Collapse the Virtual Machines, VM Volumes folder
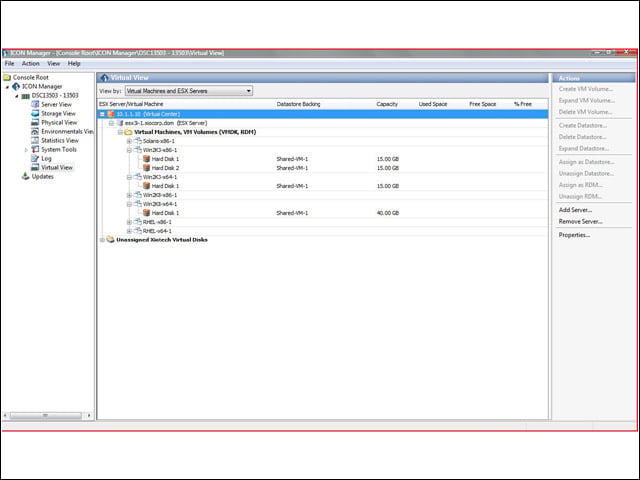The width and height of the screenshot is (640, 480). pos(120,132)
